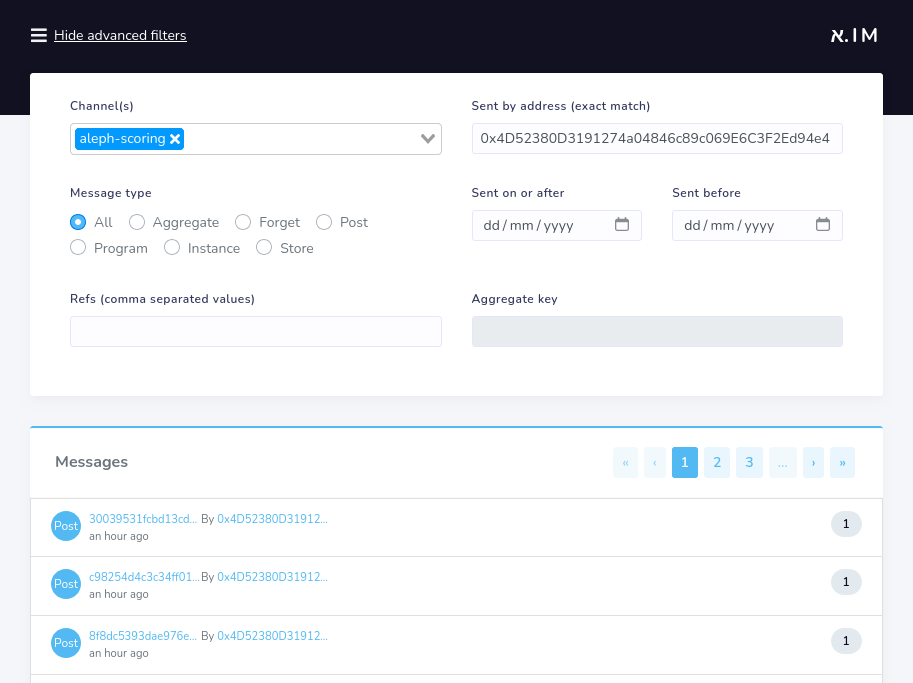Click the pagination ellipsis
Screen dimensions: 913x683
782,462
